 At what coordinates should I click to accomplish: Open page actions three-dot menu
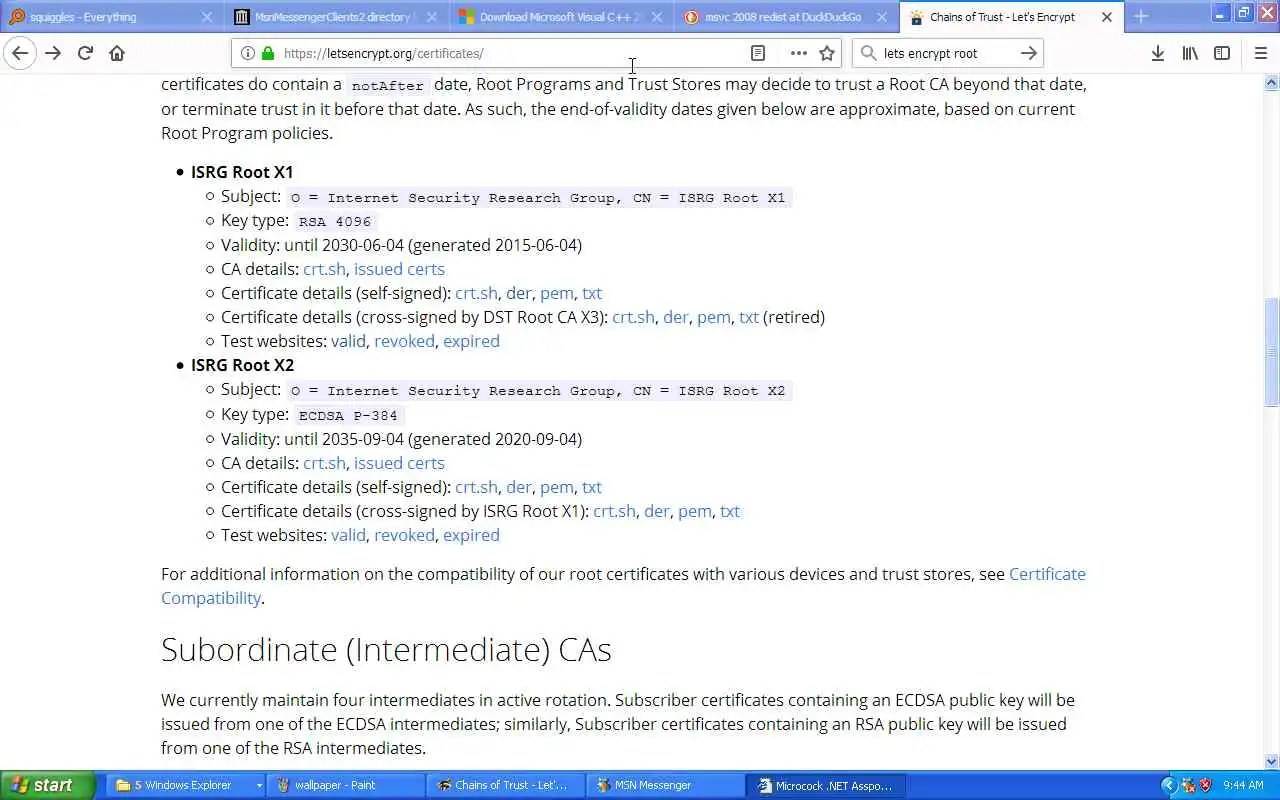tap(798, 53)
